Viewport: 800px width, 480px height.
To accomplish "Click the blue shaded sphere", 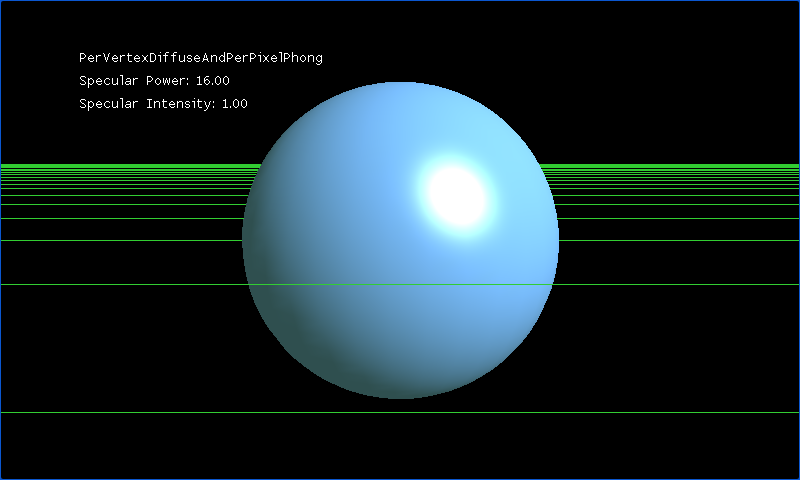I will [401, 240].
